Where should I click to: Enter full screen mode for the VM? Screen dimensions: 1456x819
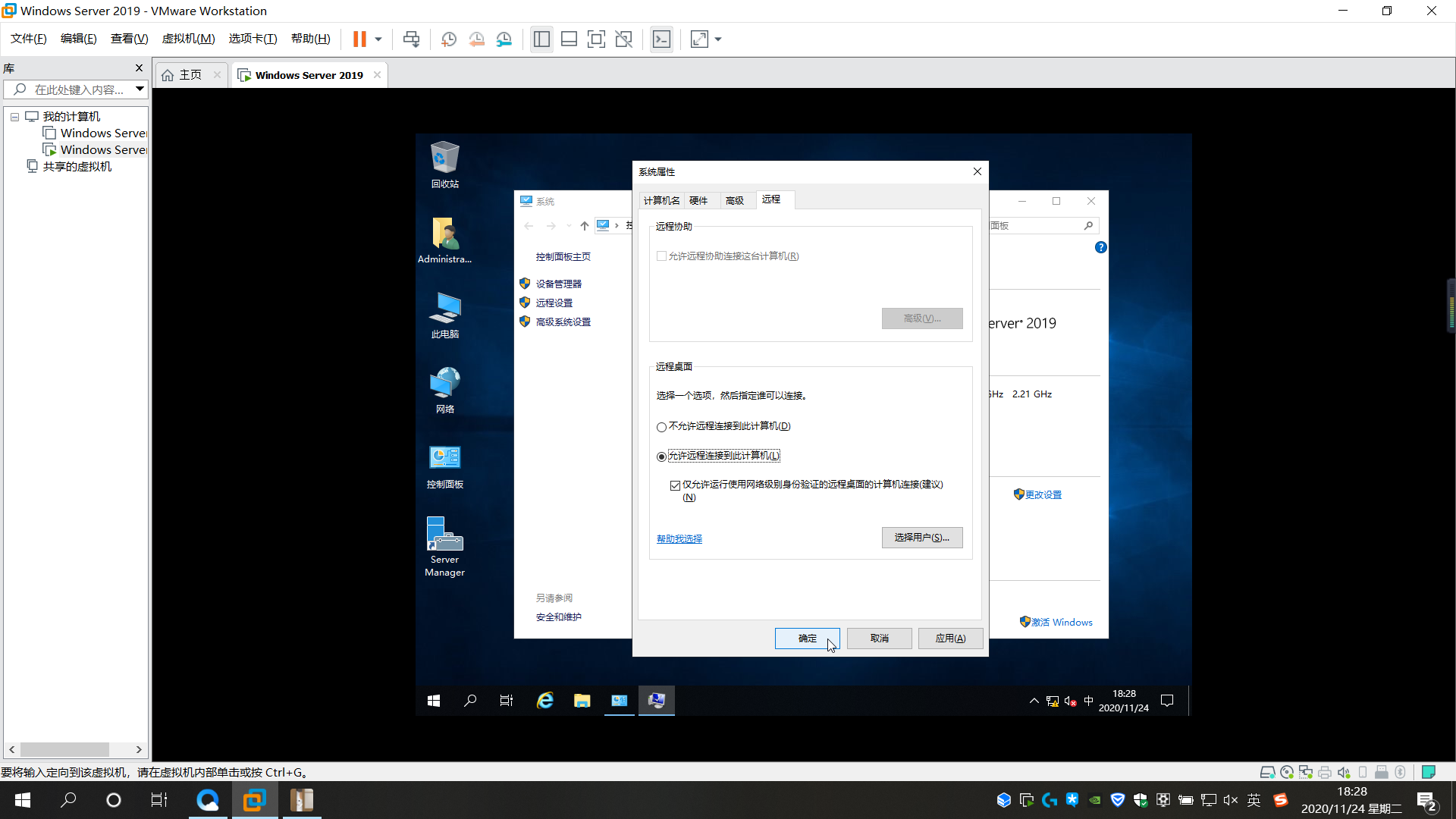(597, 39)
